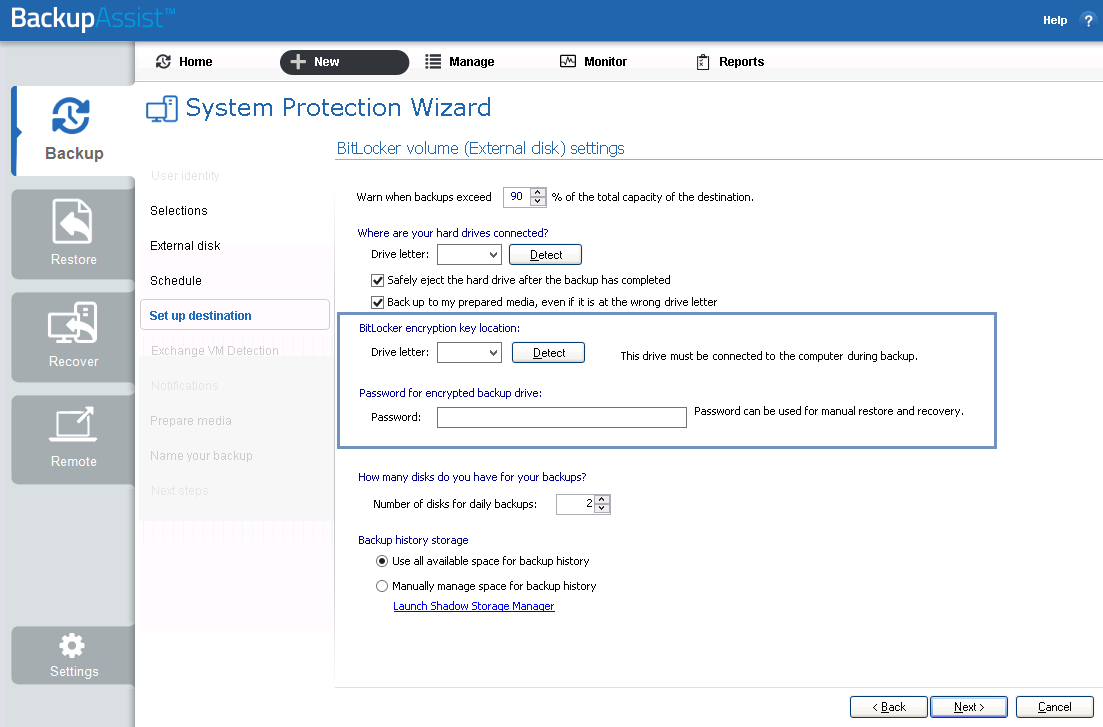Click the Backup sidebar icon
The width and height of the screenshot is (1103, 727).
coord(71,116)
